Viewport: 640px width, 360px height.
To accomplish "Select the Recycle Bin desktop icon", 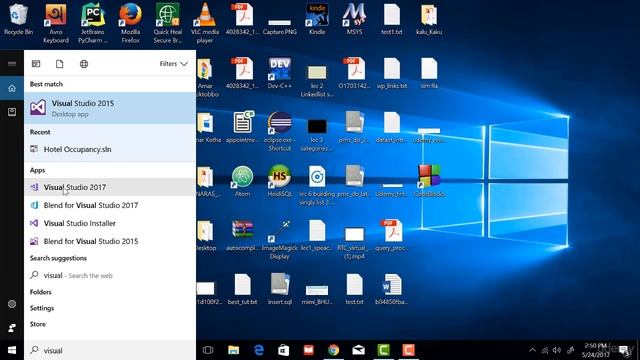I will pyautogui.click(x=18, y=20).
